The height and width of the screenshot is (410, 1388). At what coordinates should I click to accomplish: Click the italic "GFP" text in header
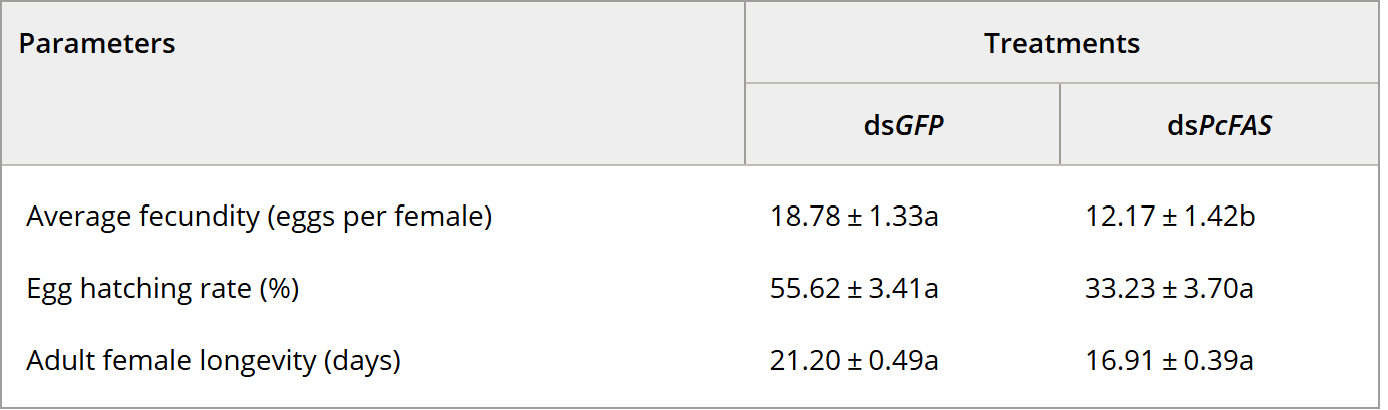[x=918, y=127]
